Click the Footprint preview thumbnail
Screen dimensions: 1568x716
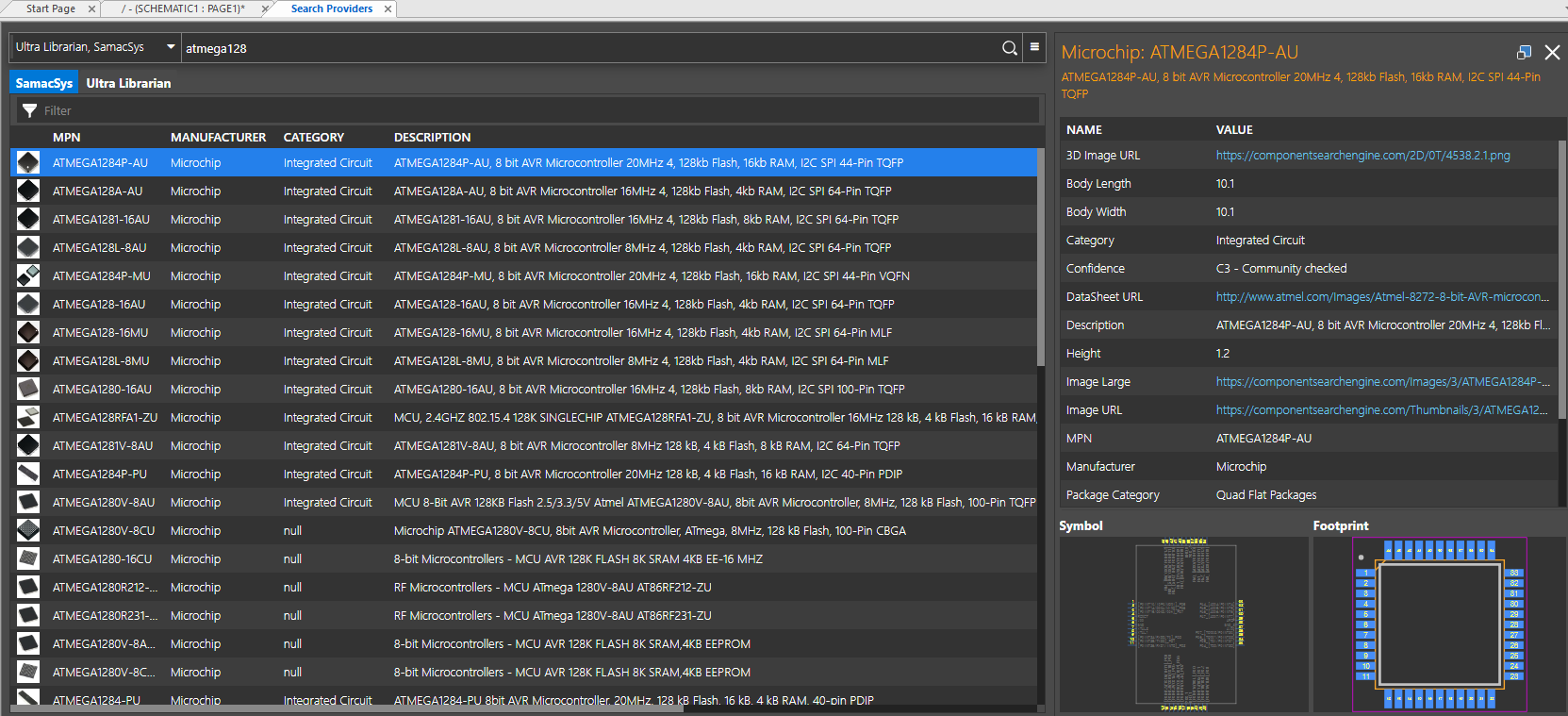1440,624
